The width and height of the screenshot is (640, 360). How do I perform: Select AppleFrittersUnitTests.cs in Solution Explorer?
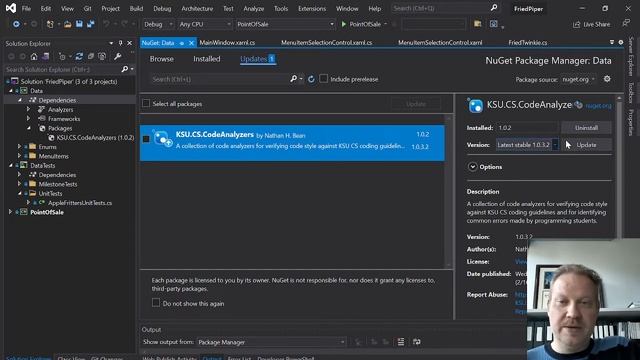(80, 203)
